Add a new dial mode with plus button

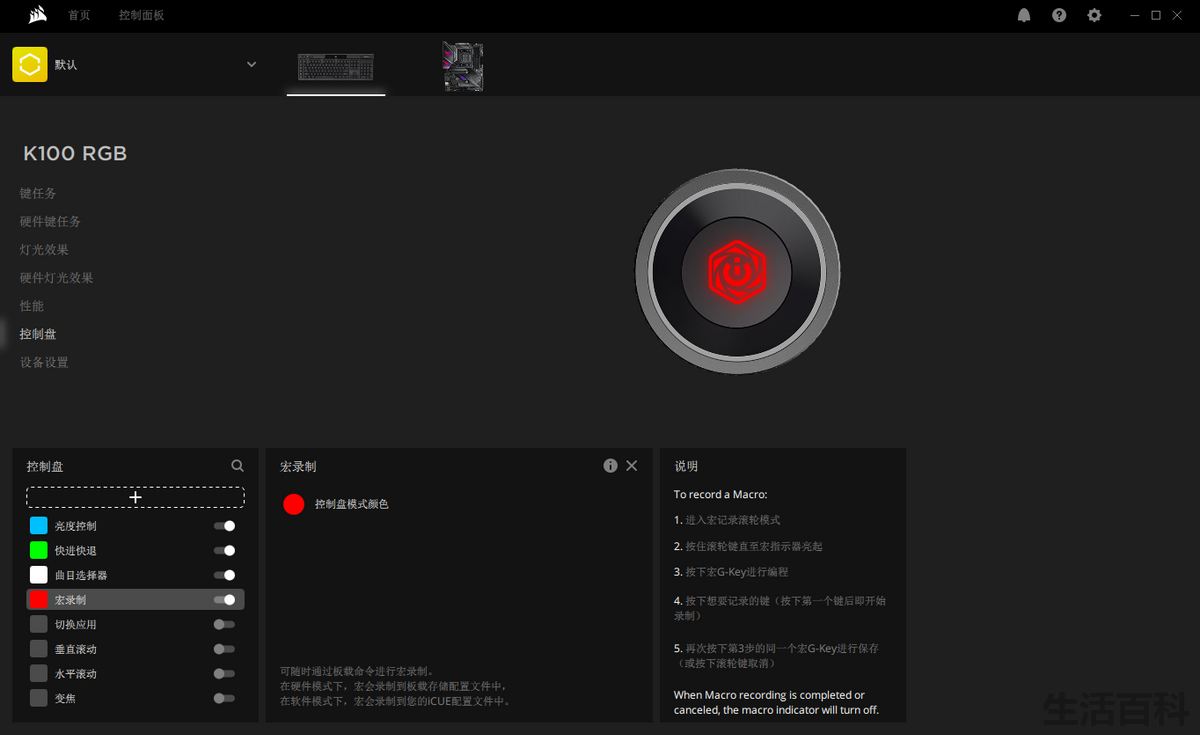coord(135,497)
